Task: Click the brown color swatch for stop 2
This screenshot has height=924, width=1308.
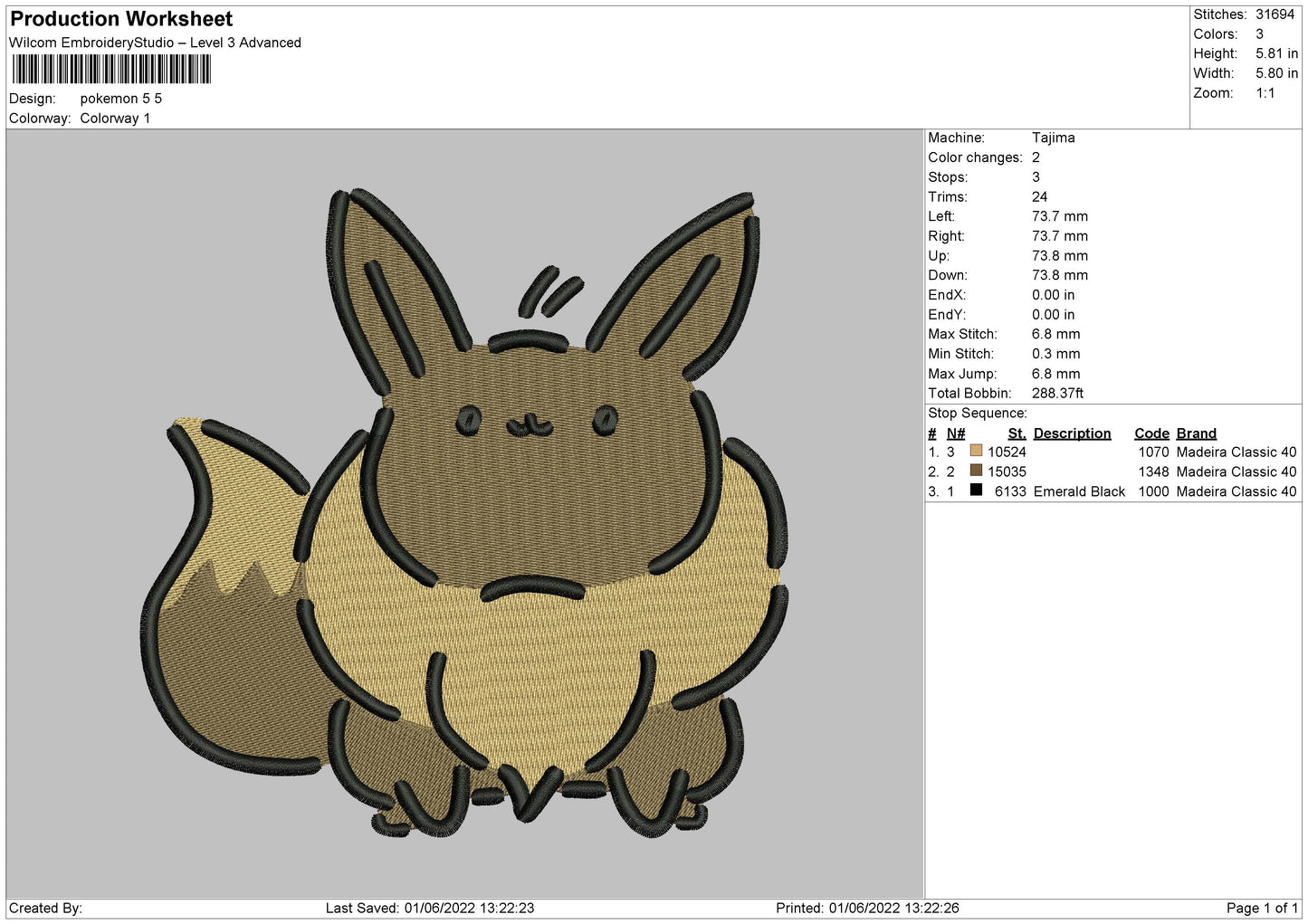Action: (x=976, y=471)
